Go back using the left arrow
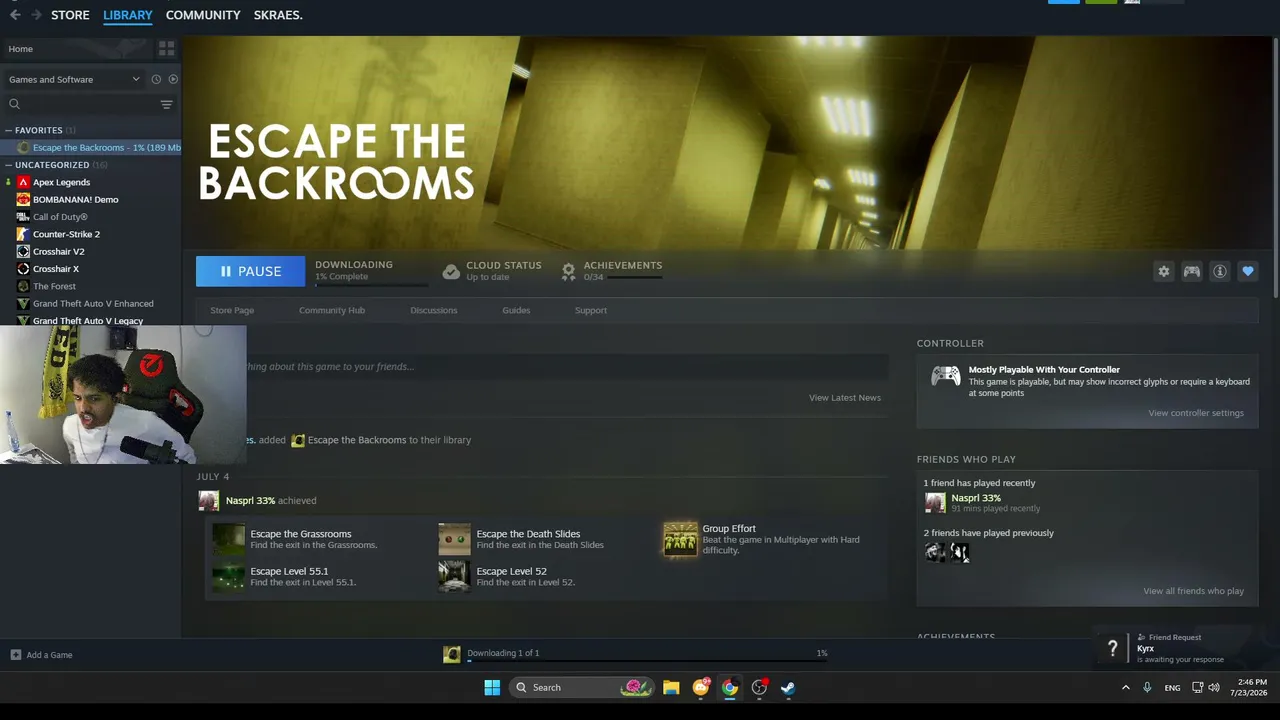This screenshot has height=720, width=1280. [15, 15]
